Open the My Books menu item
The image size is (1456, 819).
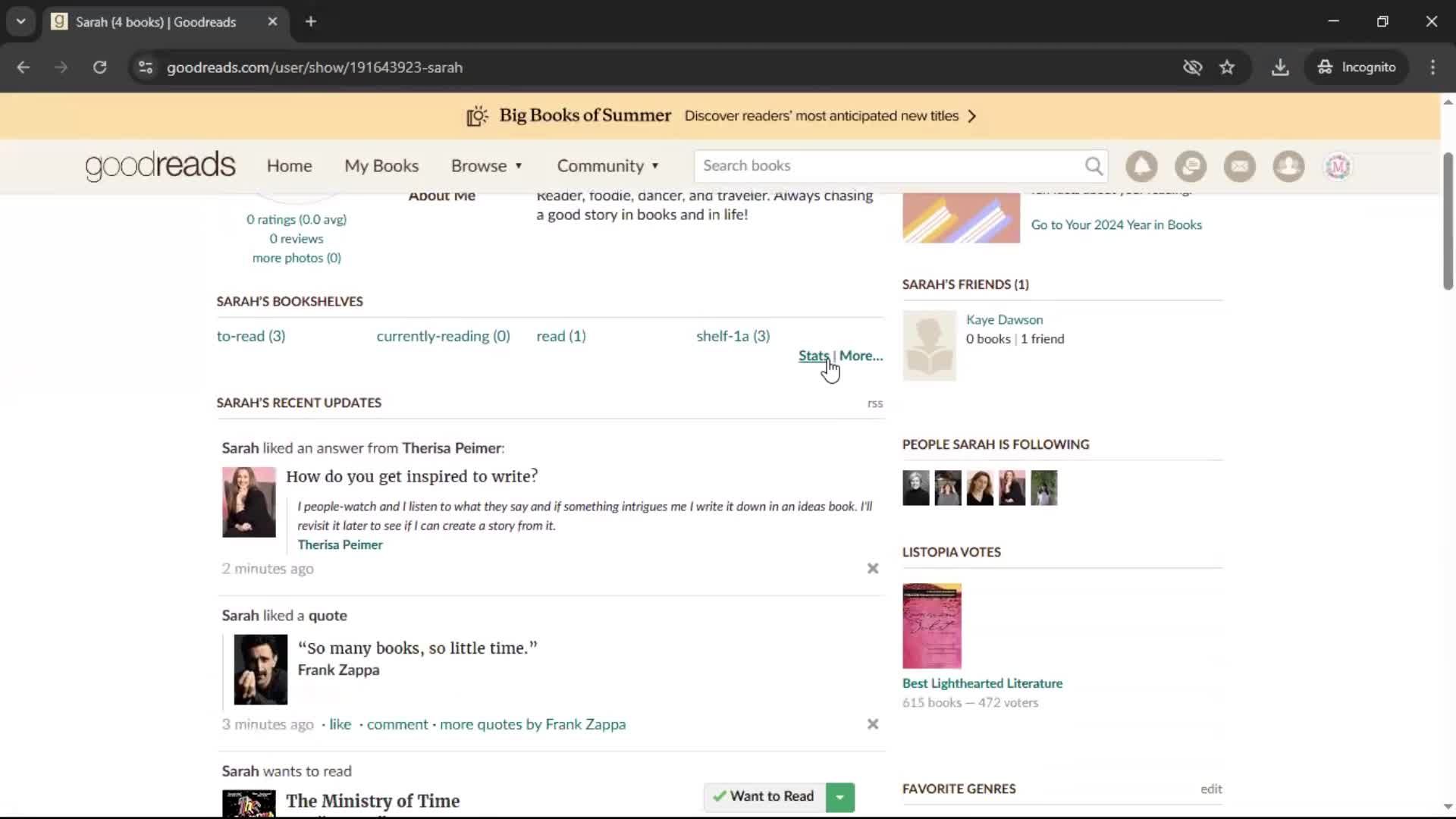381,166
